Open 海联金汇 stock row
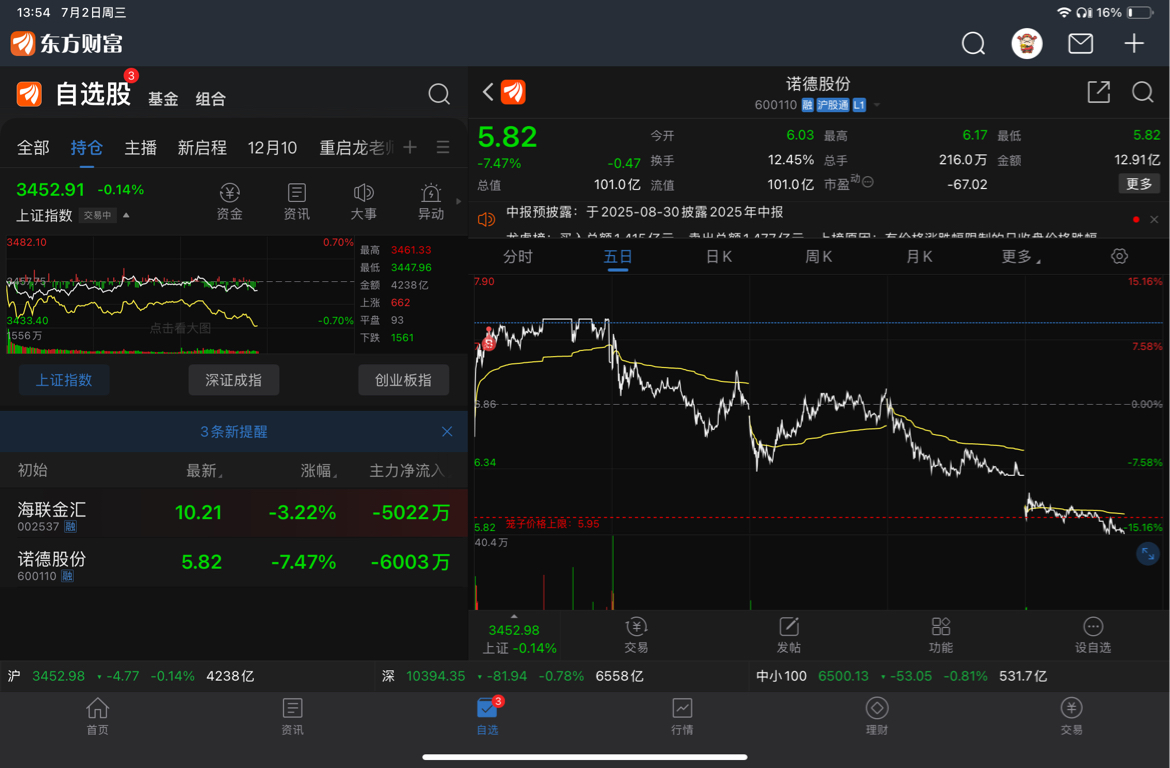 [x=234, y=513]
